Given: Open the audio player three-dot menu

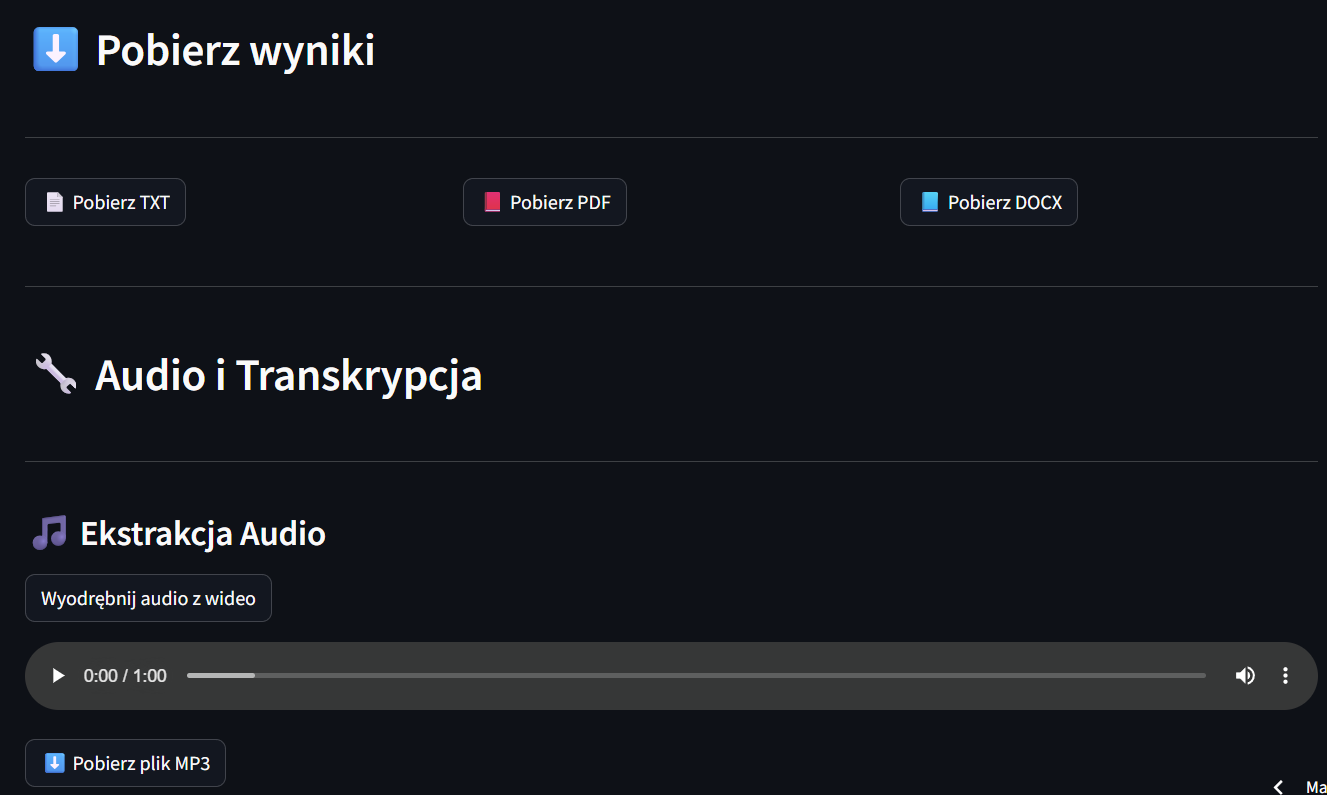Looking at the screenshot, I should click(1286, 676).
